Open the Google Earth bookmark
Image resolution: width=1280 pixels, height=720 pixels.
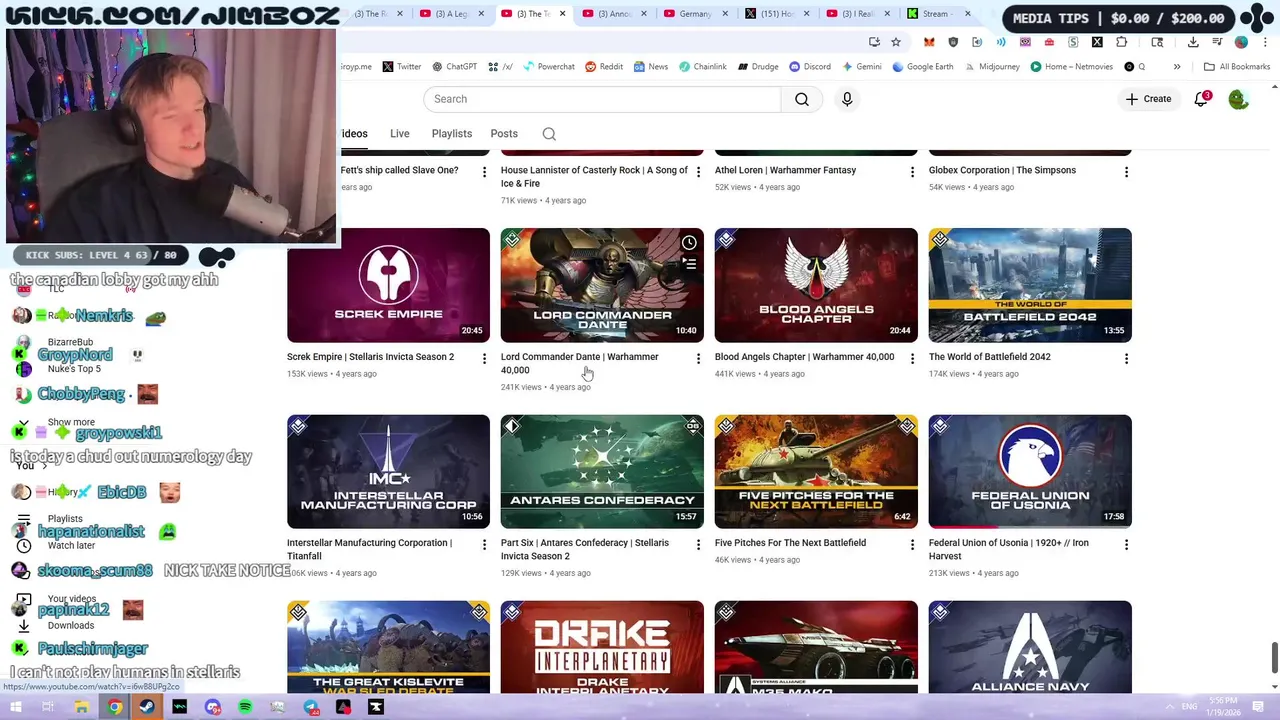(x=923, y=67)
